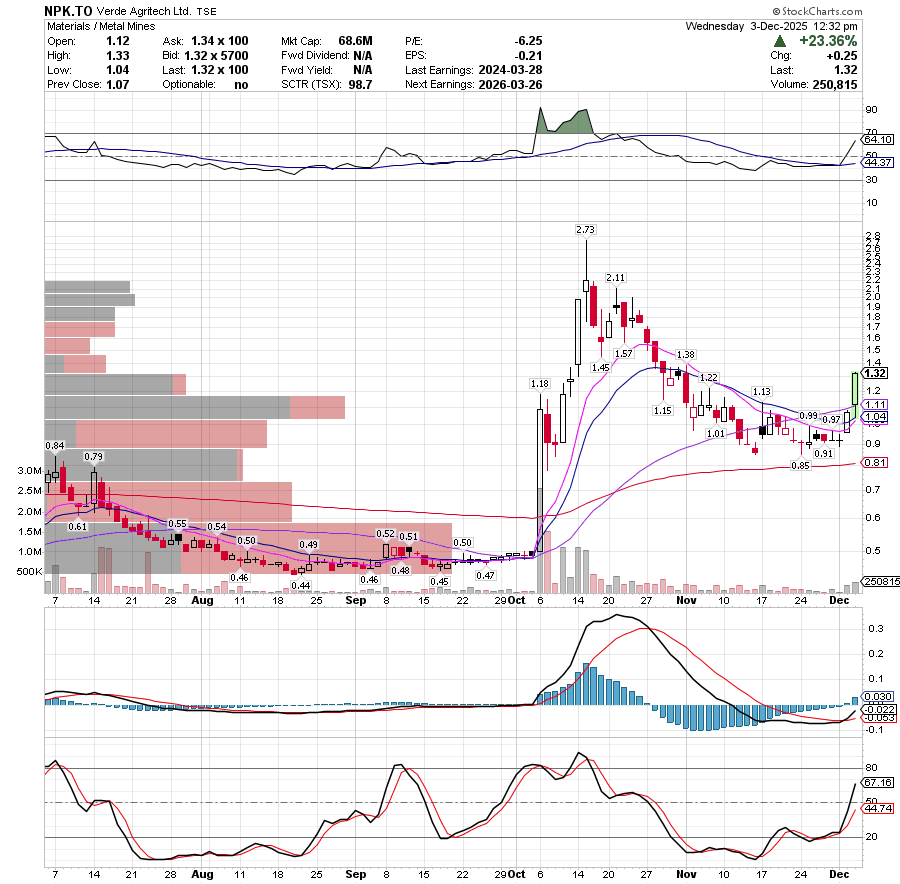Click the 250815 volume axis tag

tap(882, 581)
